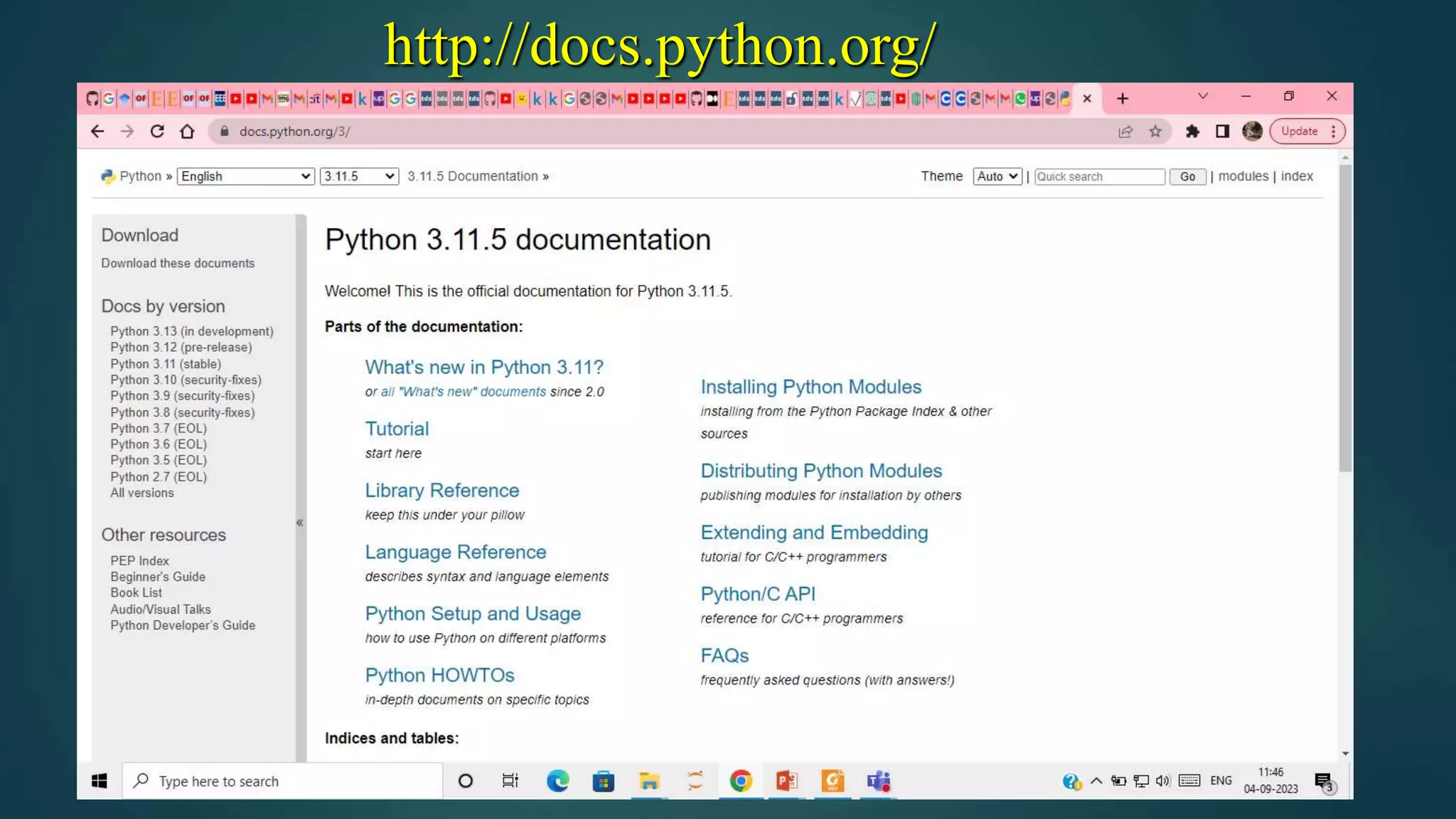Launch Microsoft Edge from taskbar

pyautogui.click(x=558, y=781)
